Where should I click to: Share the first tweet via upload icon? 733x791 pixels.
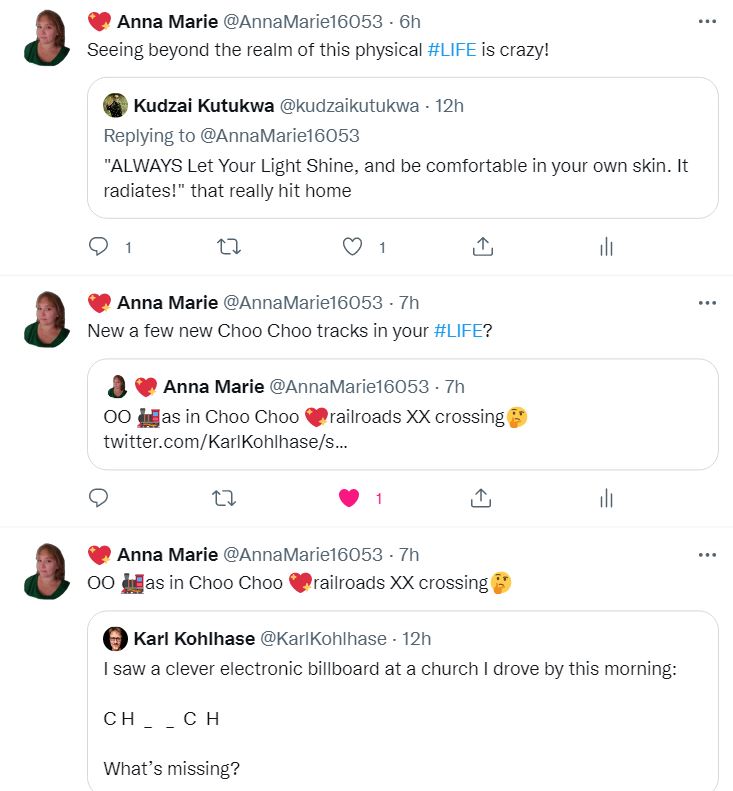tap(482, 247)
